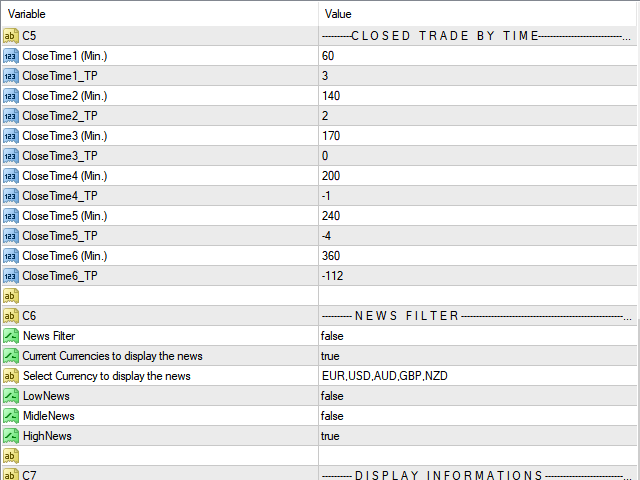Click the string icon beside Select Currency row
Viewport: 640px width, 480px height.
pos(11,376)
